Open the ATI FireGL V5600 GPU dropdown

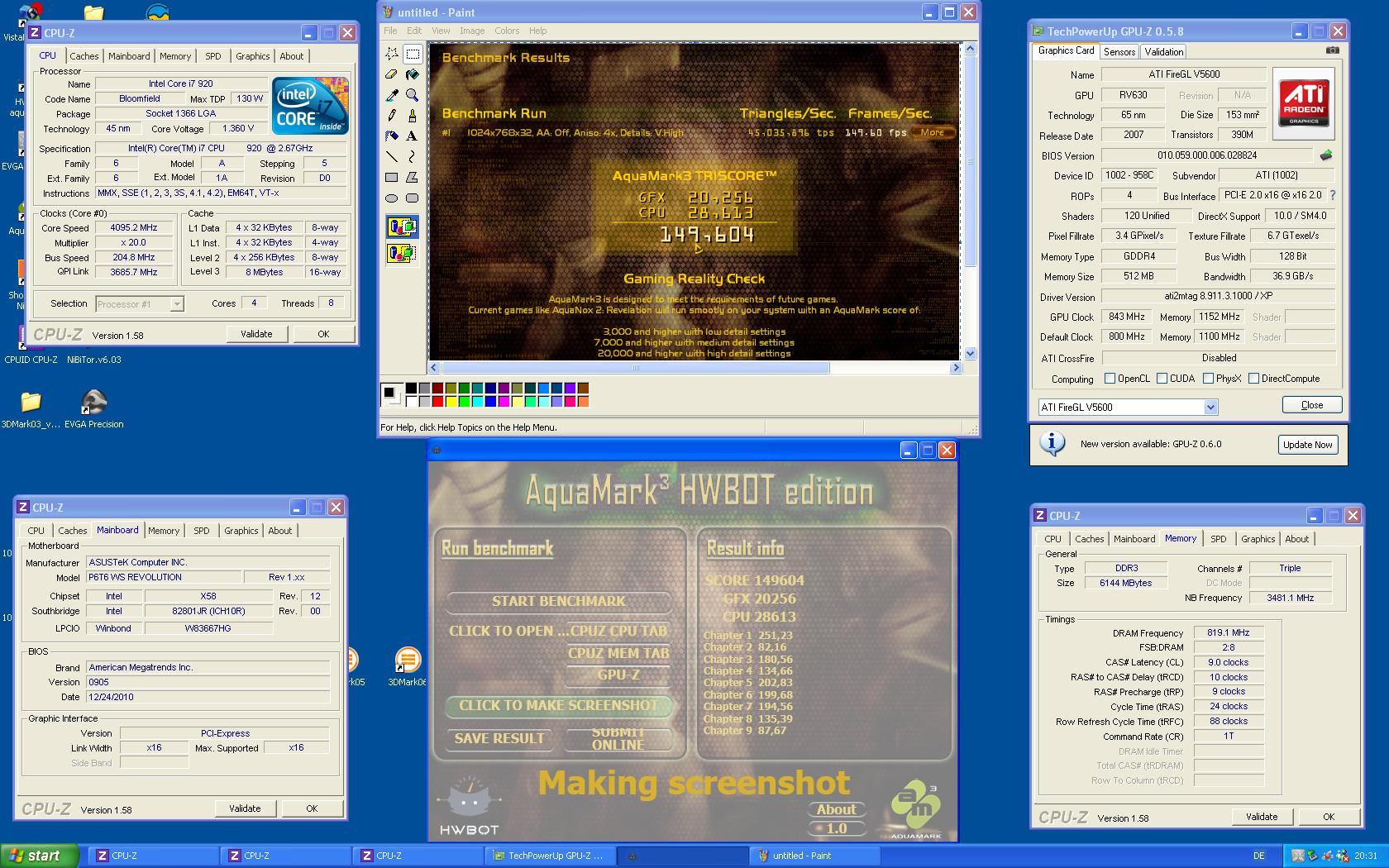[1210, 407]
